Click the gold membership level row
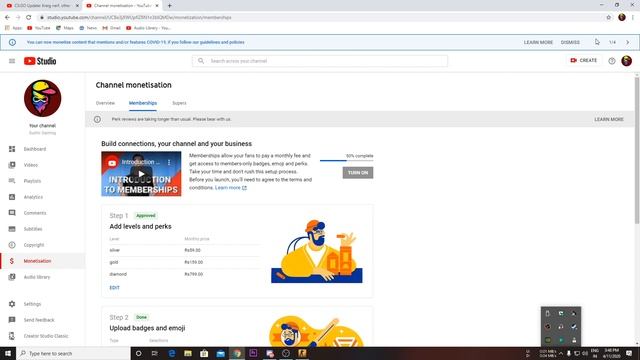This screenshot has width=640, height=360. (184, 262)
